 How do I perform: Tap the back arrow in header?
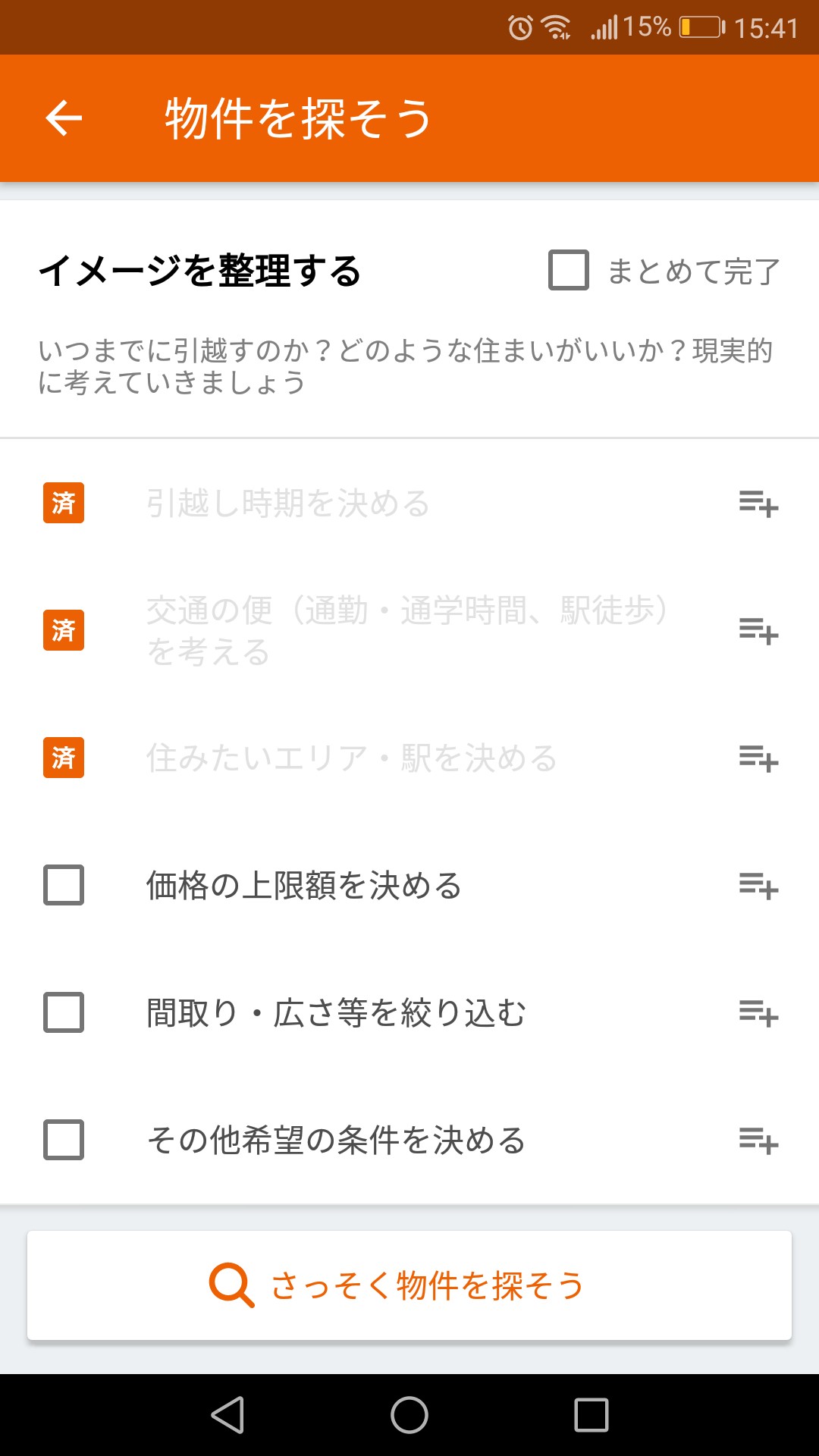(64, 118)
